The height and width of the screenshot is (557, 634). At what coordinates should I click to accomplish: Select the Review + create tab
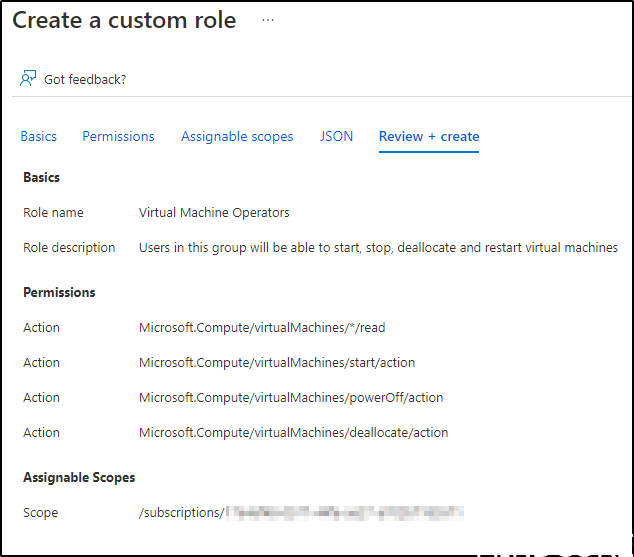tap(429, 136)
